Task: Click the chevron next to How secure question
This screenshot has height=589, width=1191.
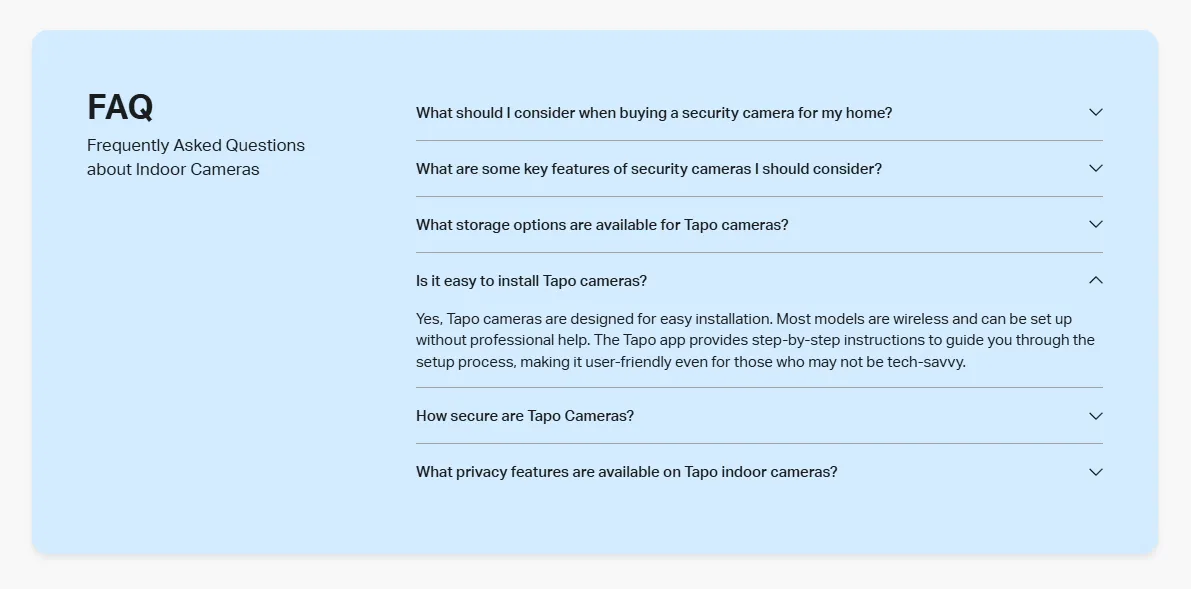Action: tap(1095, 416)
